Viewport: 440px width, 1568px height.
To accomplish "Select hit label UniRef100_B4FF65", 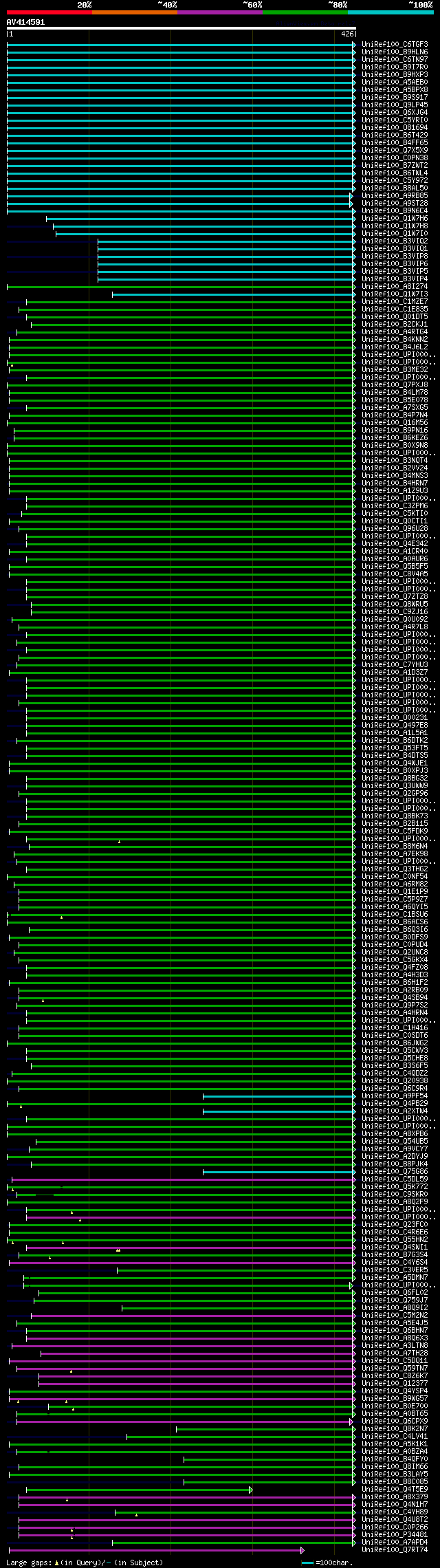I will coord(395,143).
